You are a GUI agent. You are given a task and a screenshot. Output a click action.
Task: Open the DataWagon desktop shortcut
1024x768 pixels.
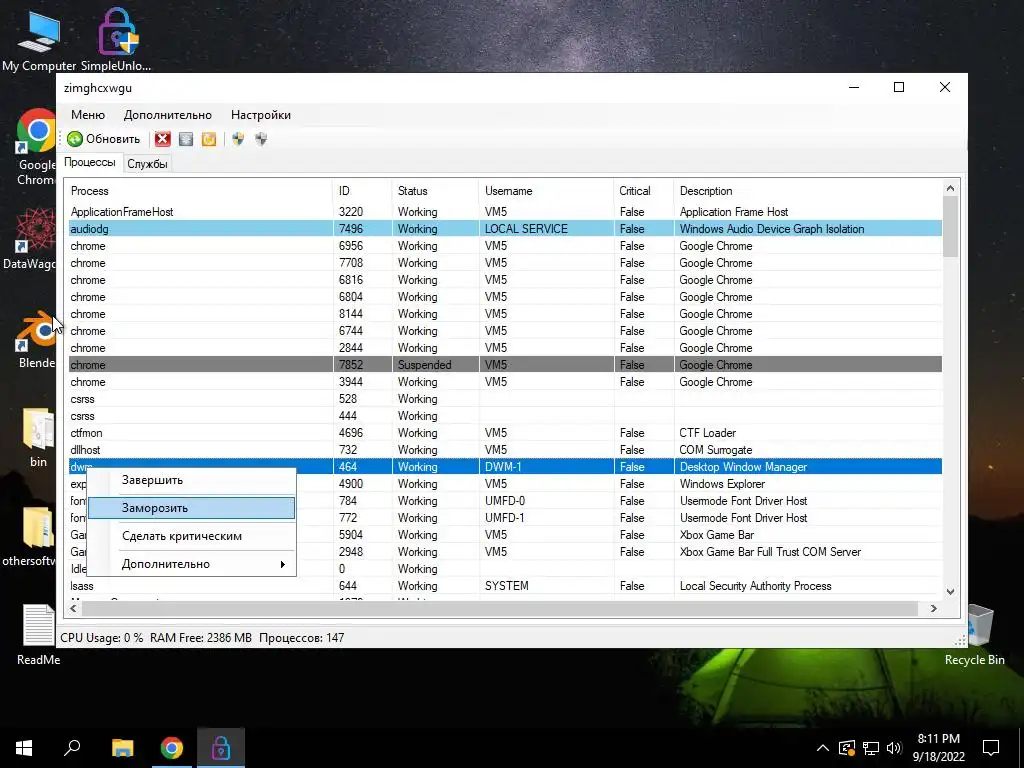pyautogui.click(x=29, y=238)
